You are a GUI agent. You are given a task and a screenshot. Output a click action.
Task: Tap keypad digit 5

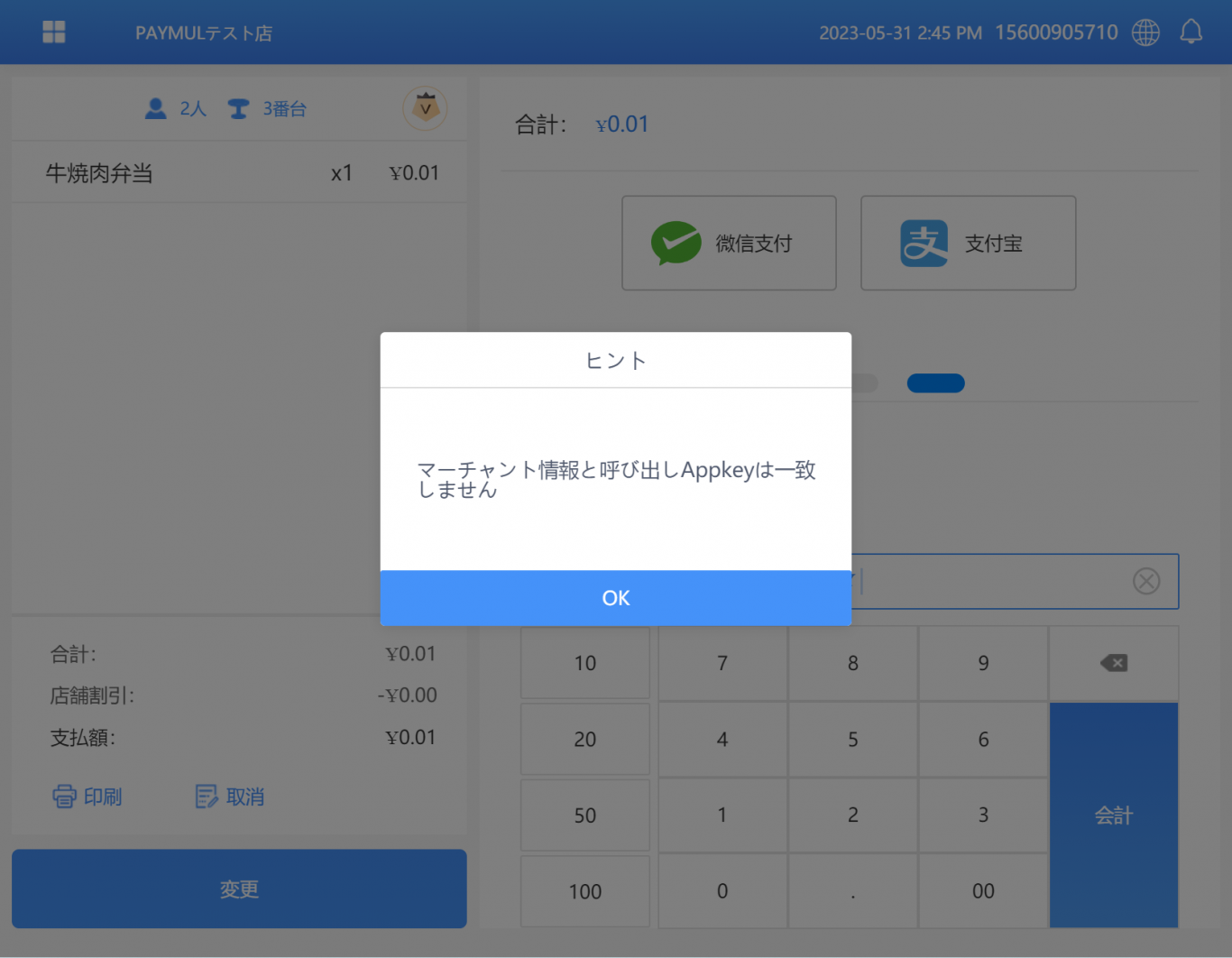point(853,740)
